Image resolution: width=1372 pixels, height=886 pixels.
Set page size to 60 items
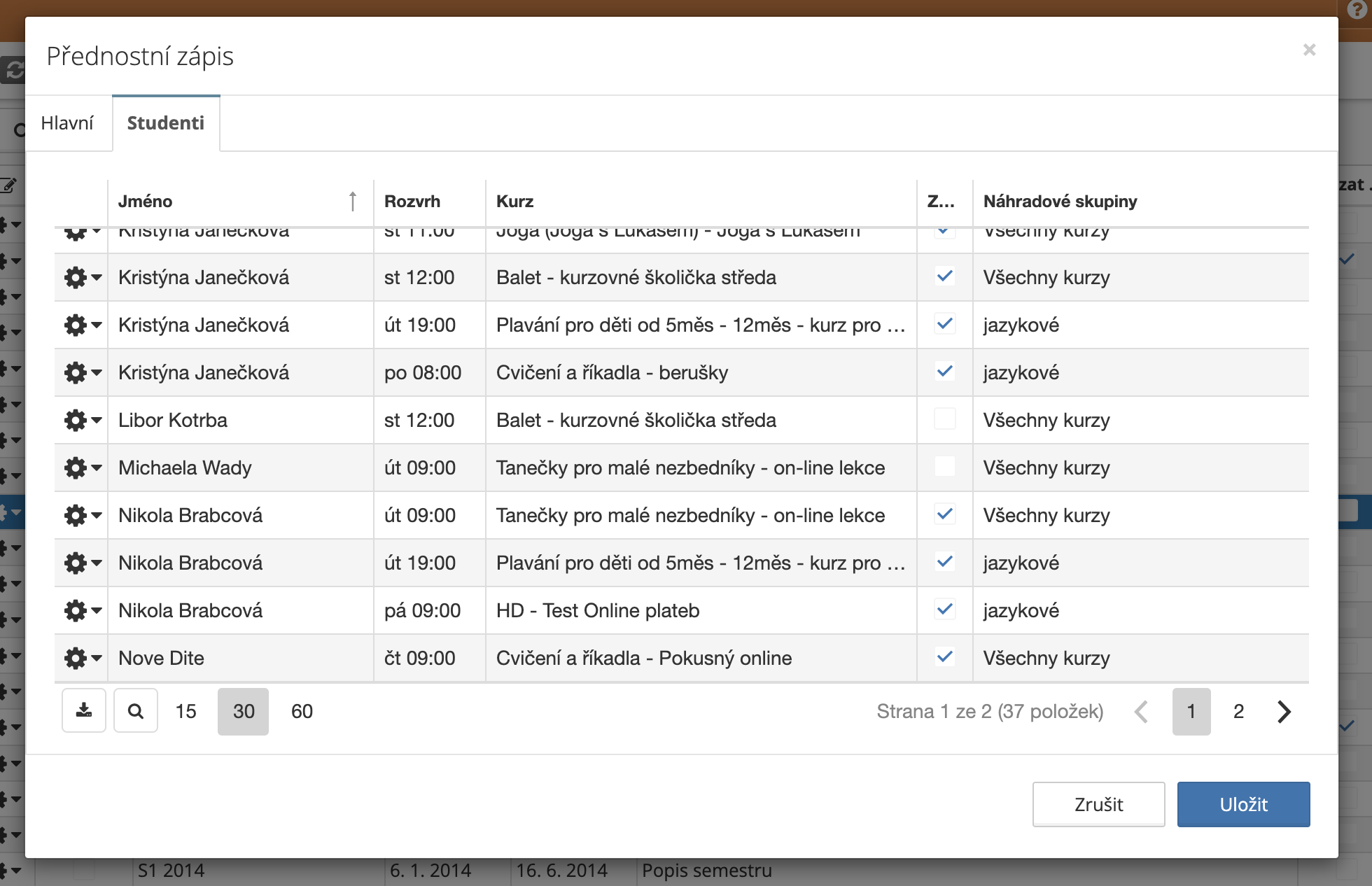pyautogui.click(x=302, y=711)
